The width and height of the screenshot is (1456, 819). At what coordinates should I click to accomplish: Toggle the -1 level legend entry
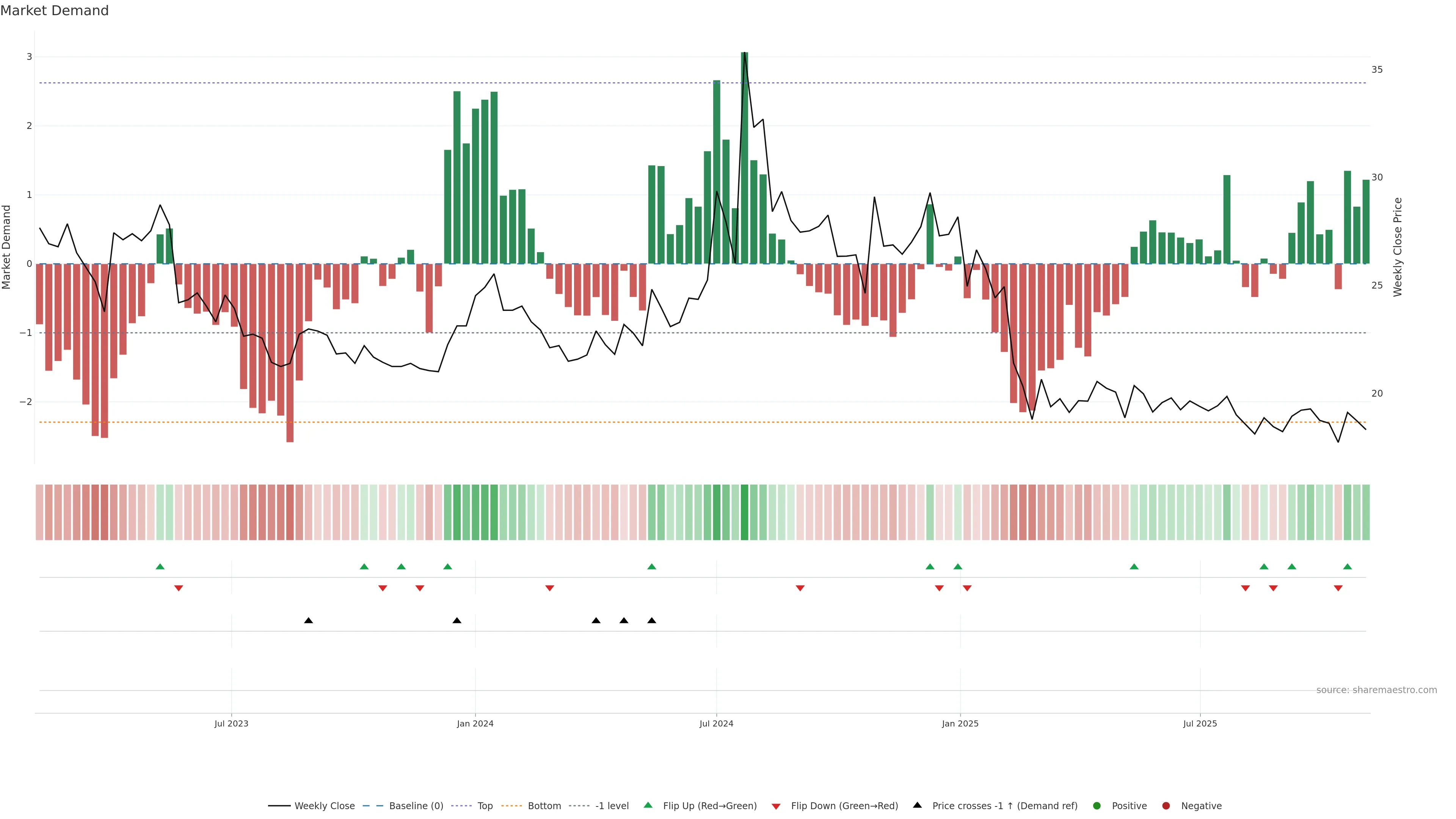(612, 805)
